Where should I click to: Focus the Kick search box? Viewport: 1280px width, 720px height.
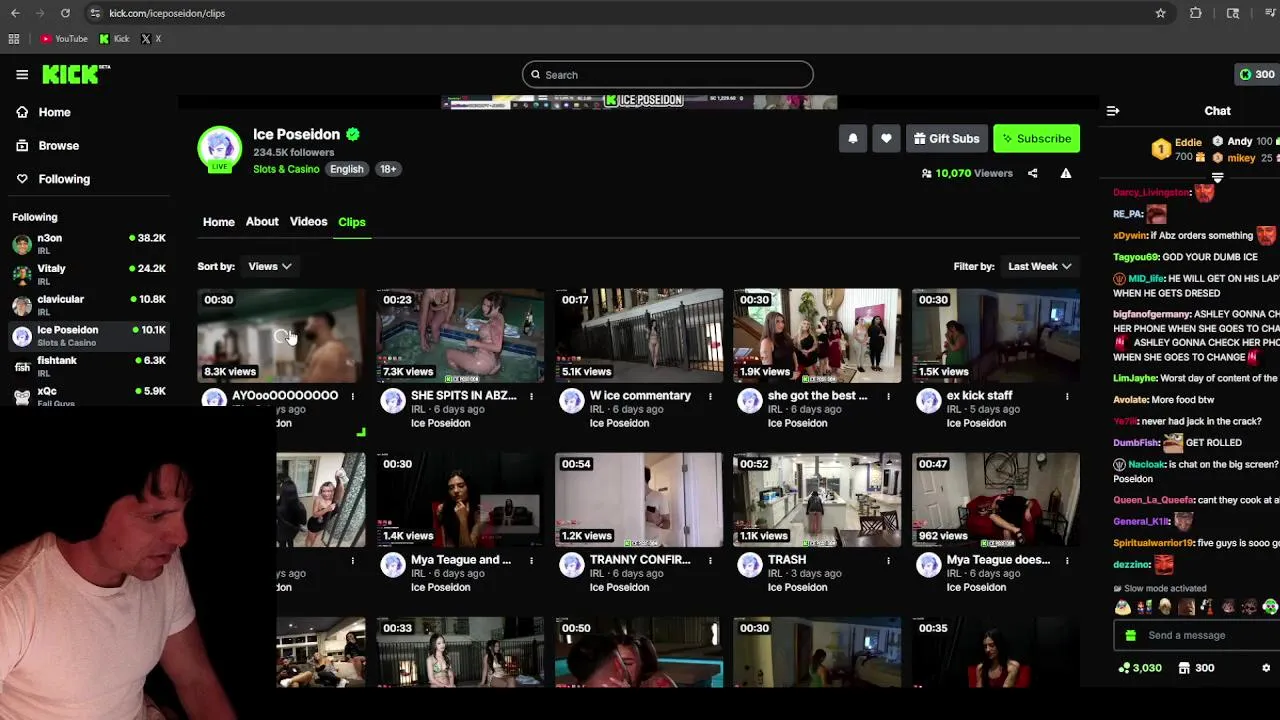[667, 75]
